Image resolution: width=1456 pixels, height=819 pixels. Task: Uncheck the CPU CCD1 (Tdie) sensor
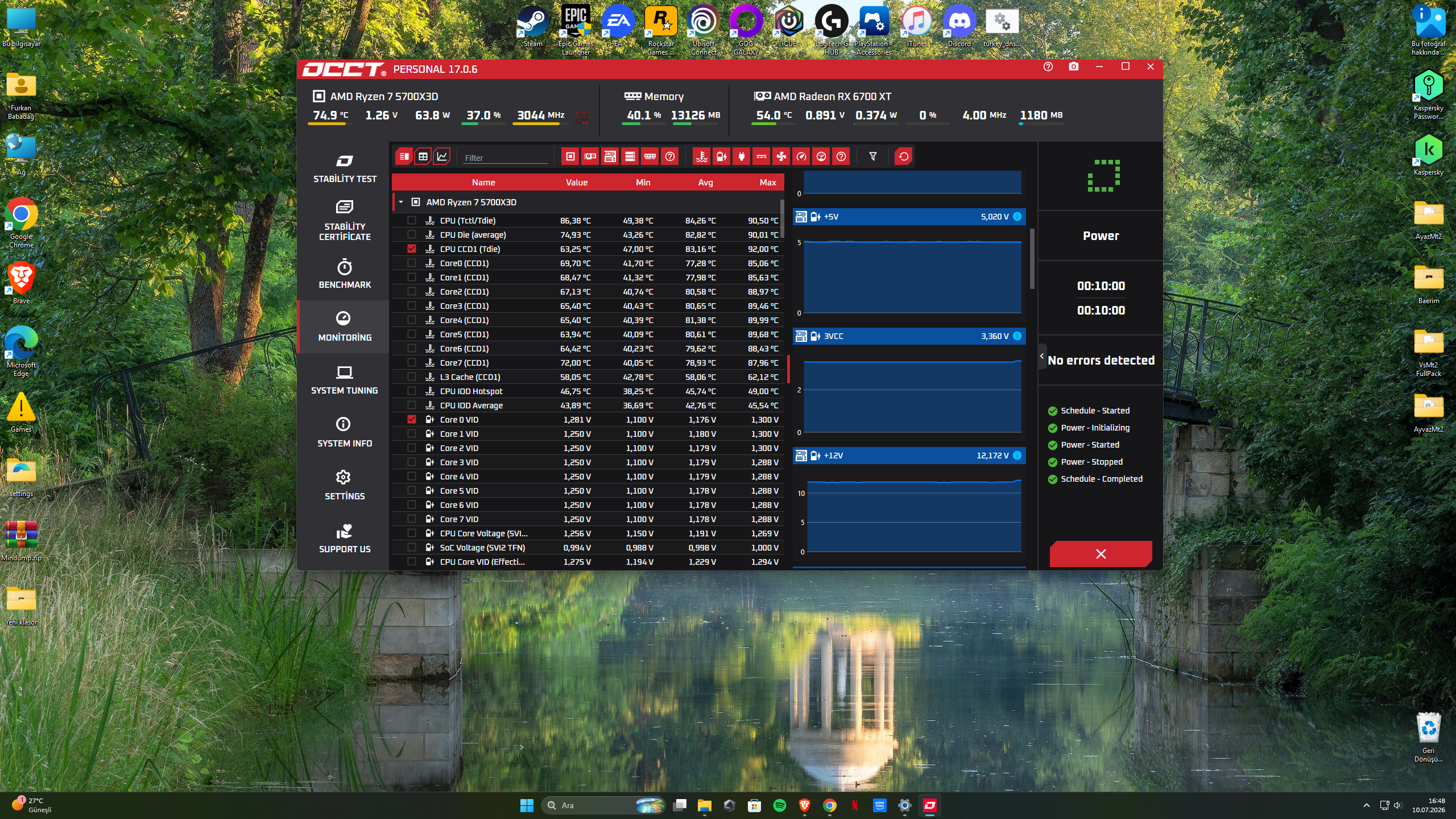(412, 249)
